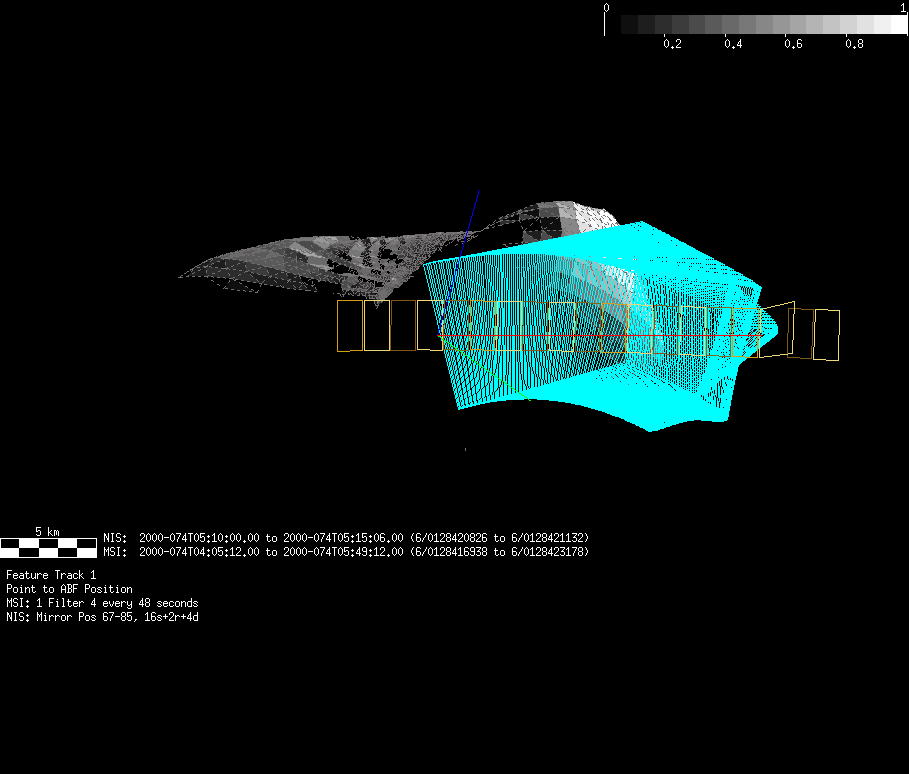Select the leftmost orange MSI frame outline
The width and height of the screenshot is (909, 774).
pyautogui.click(x=349, y=326)
